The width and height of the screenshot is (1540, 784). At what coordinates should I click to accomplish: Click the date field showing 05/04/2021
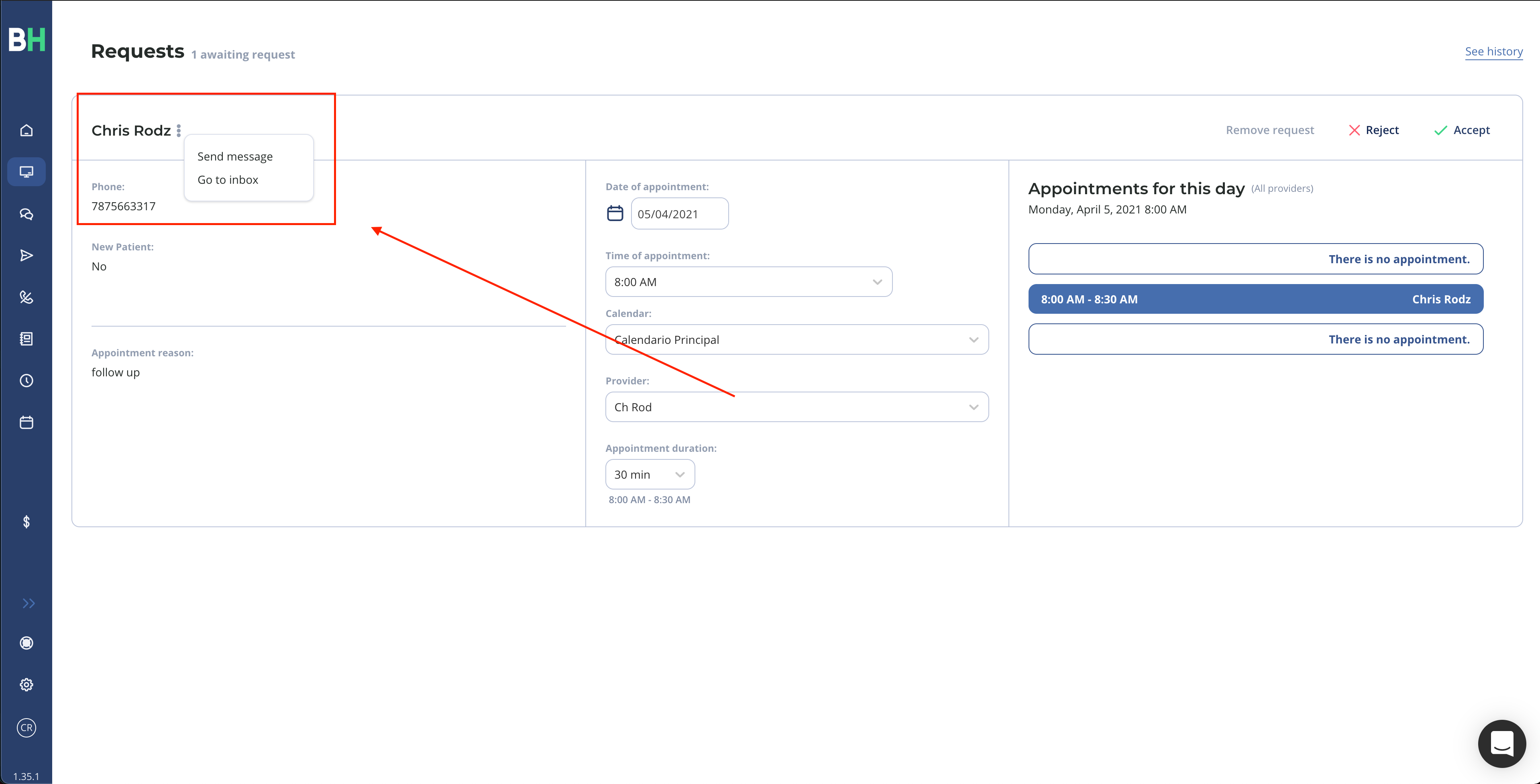pos(680,214)
